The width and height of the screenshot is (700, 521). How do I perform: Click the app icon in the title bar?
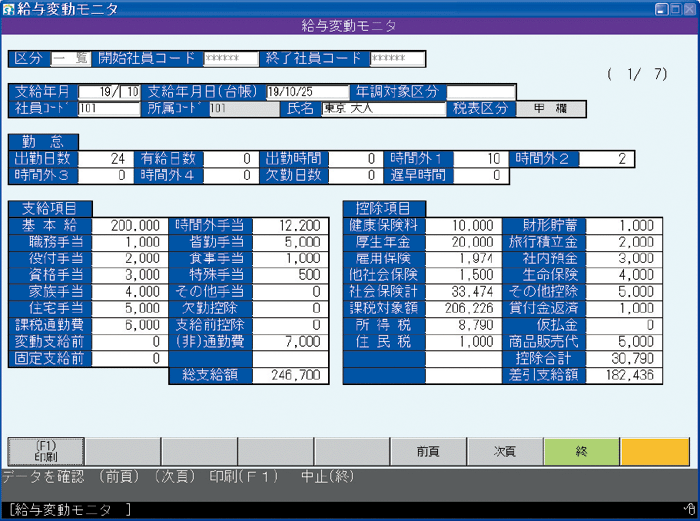coord(9,8)
